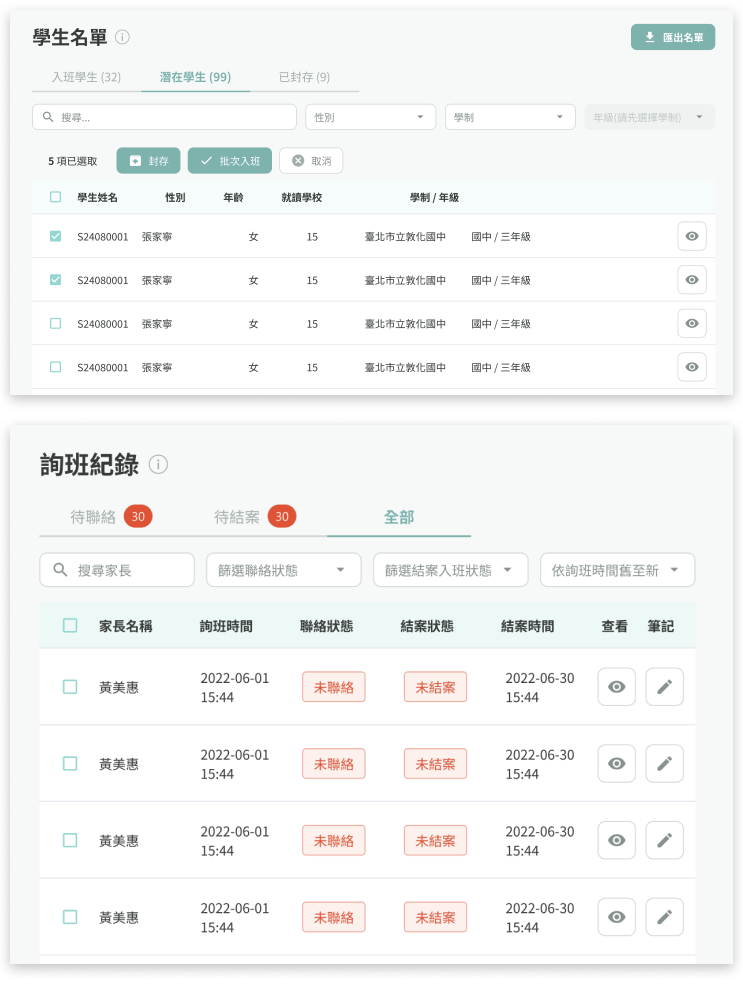The height and width of the screenshot is (984, 743).
Task: Click the eye view icon in third 黃美惠 row
Action: tap(617, 840)
